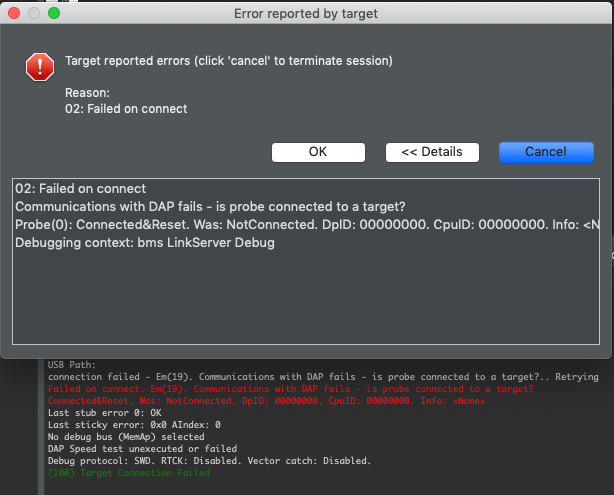The width and height of the screenshot is (614, 495).
Task: Select the first '02: Failed on connect' line in details
Action: coord(80,188)
